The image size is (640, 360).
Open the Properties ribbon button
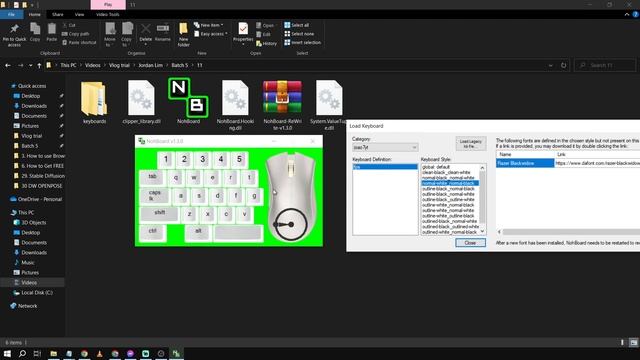[243, 33]
